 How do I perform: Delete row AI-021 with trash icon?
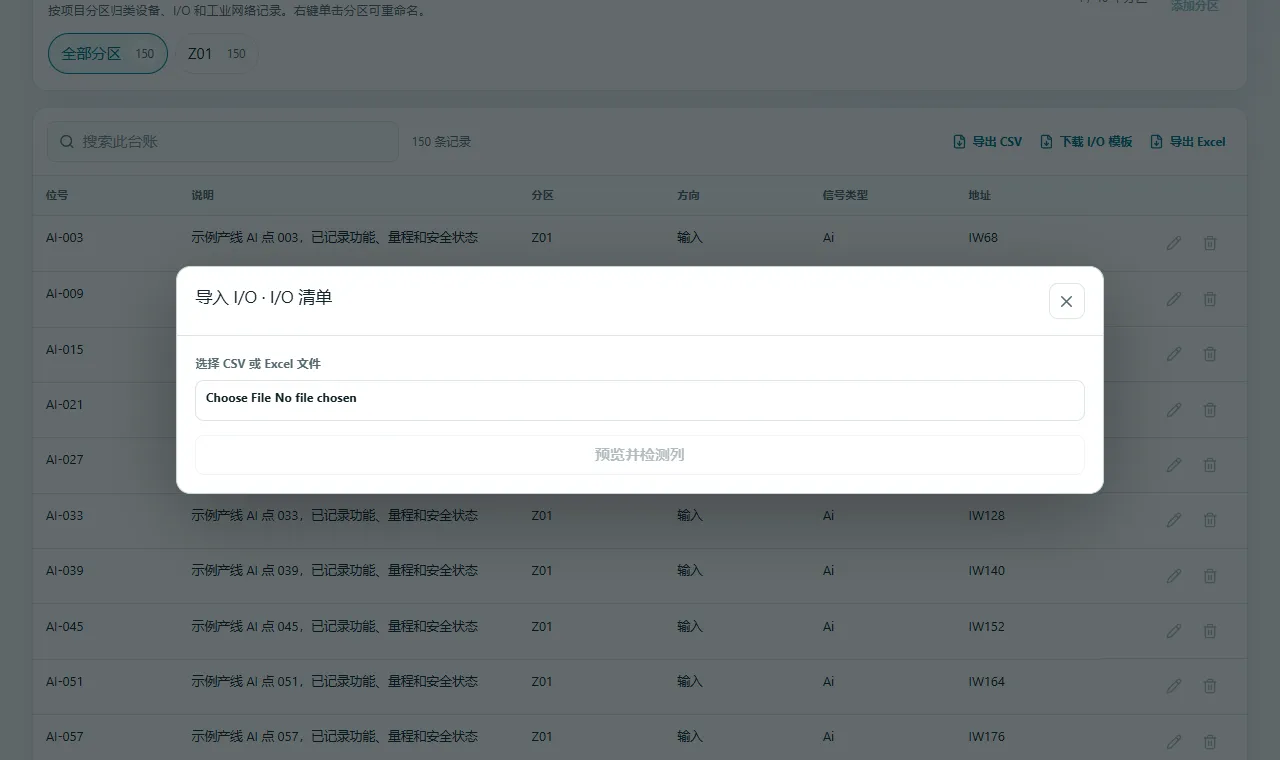point(1210,410)
